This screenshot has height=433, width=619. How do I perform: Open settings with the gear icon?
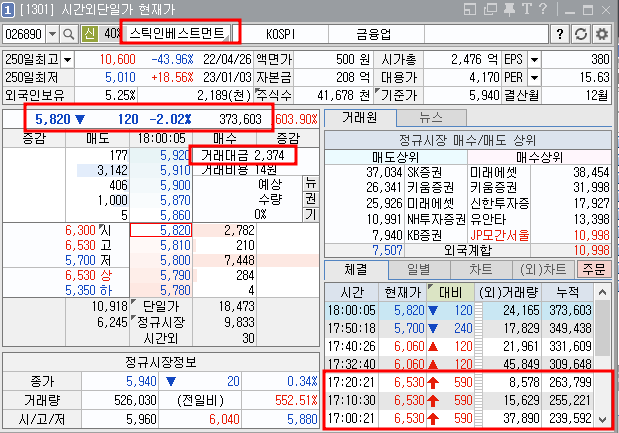click(602, 34)
